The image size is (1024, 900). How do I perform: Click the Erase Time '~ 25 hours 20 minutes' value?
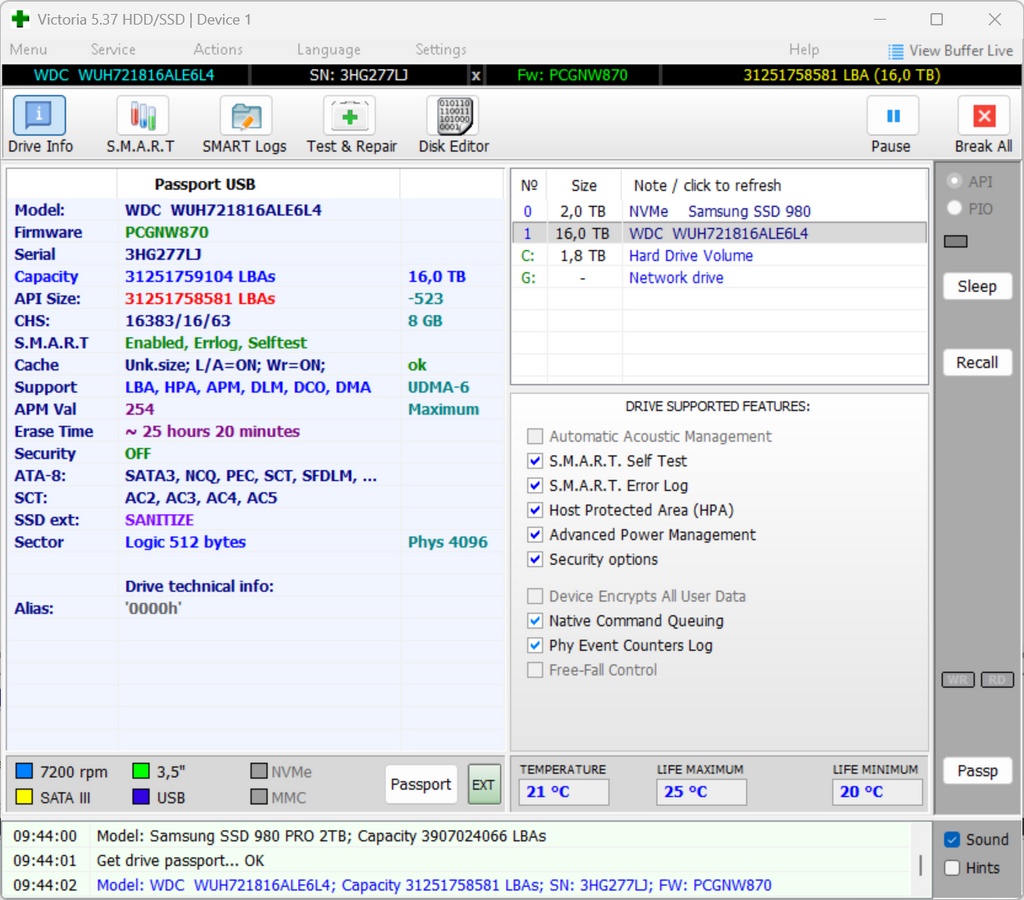(212, 432)
